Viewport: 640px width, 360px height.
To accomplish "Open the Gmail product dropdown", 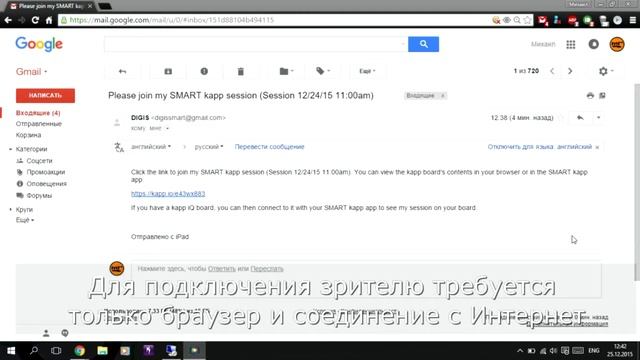I will pyautogui.click(x=31, y=72).
